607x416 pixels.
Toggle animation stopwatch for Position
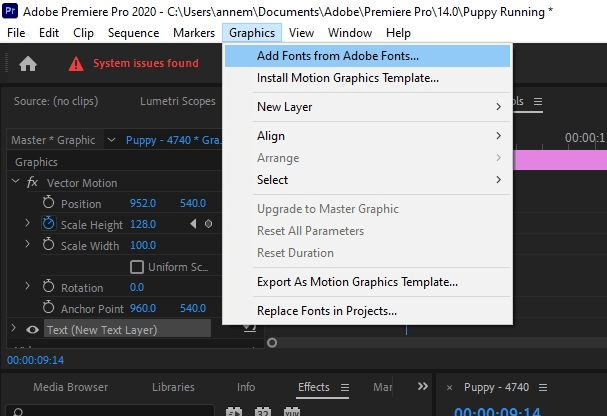(x=48, y=202)
